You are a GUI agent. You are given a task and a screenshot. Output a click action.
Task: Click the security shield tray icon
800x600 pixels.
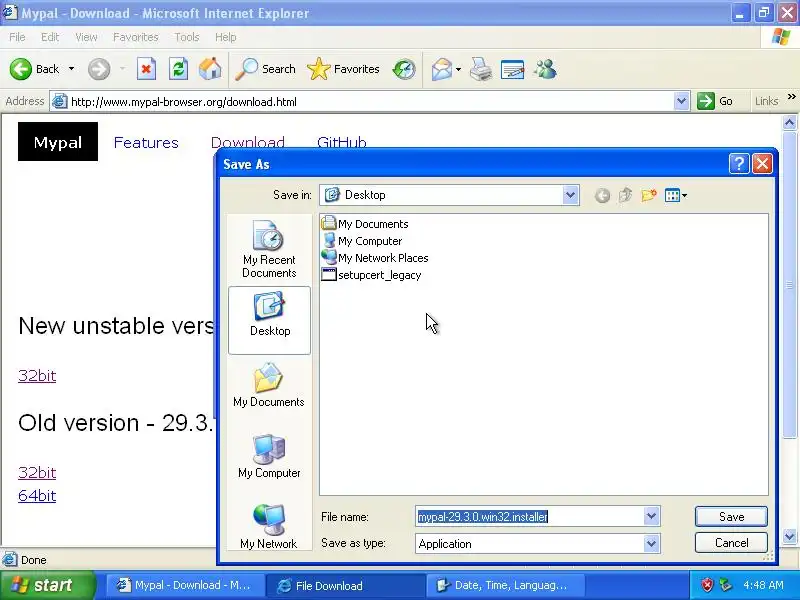click(707, 585)
